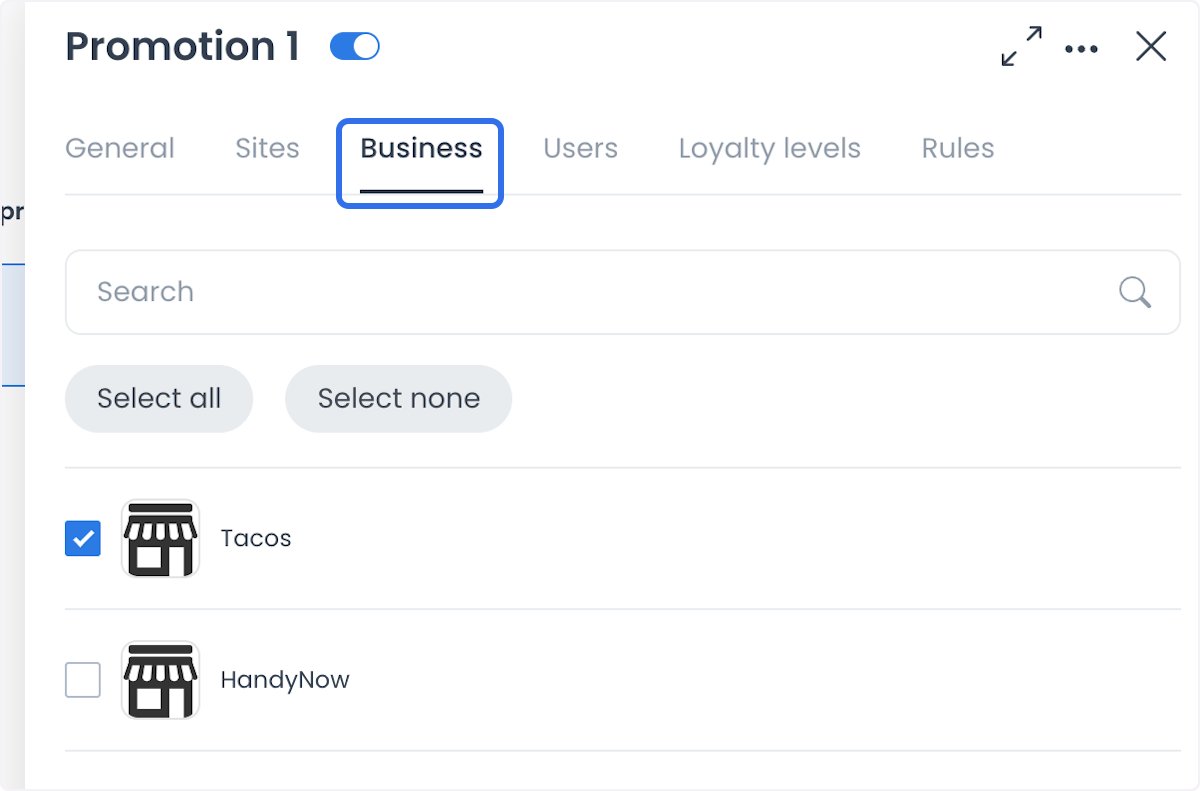The height and width of the screenshot is (791, 1200).
Task: Toggle the Promotion 1 enabled switch
Action: pos(355,46)
